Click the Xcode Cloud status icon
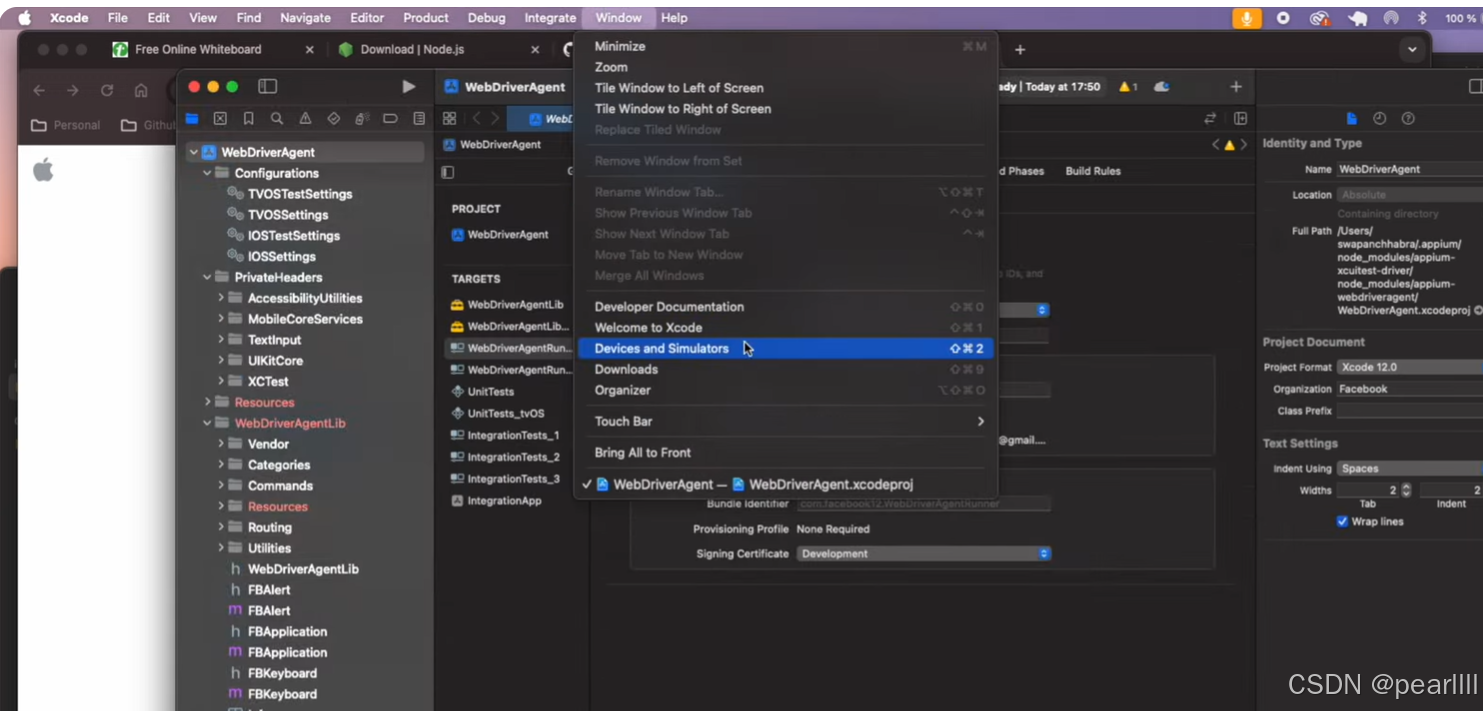The width and height of the screenshot is (1483, 711). (1161, 87)
